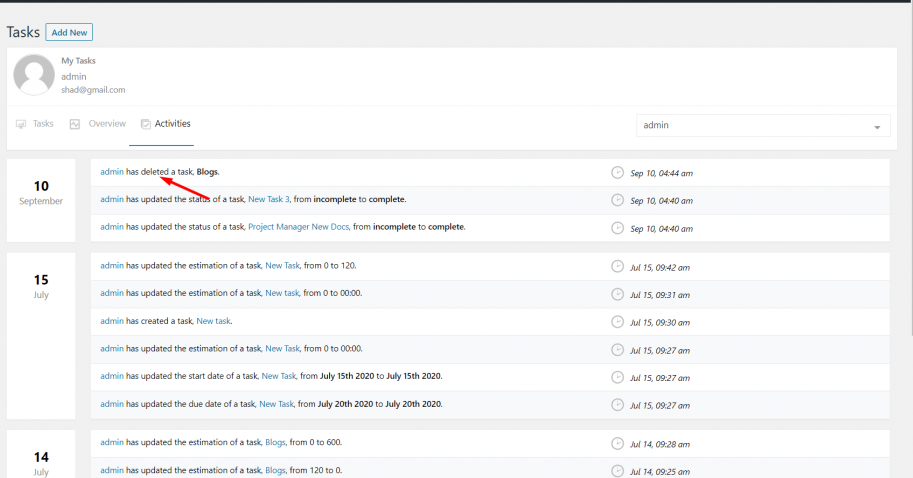Select the Activities tab
The height and width of the screenshot is (478, 913).
coord(165,124)
